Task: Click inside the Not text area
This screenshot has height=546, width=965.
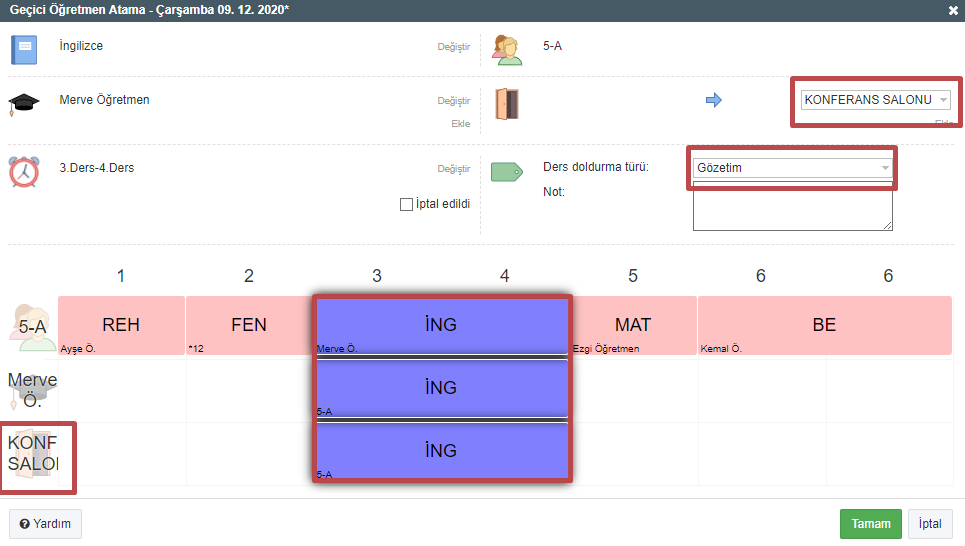Action: 792,207
